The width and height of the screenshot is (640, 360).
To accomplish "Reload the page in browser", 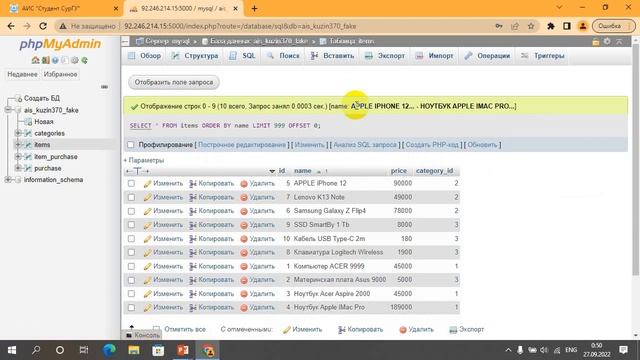I will click(x=43, y=26).
